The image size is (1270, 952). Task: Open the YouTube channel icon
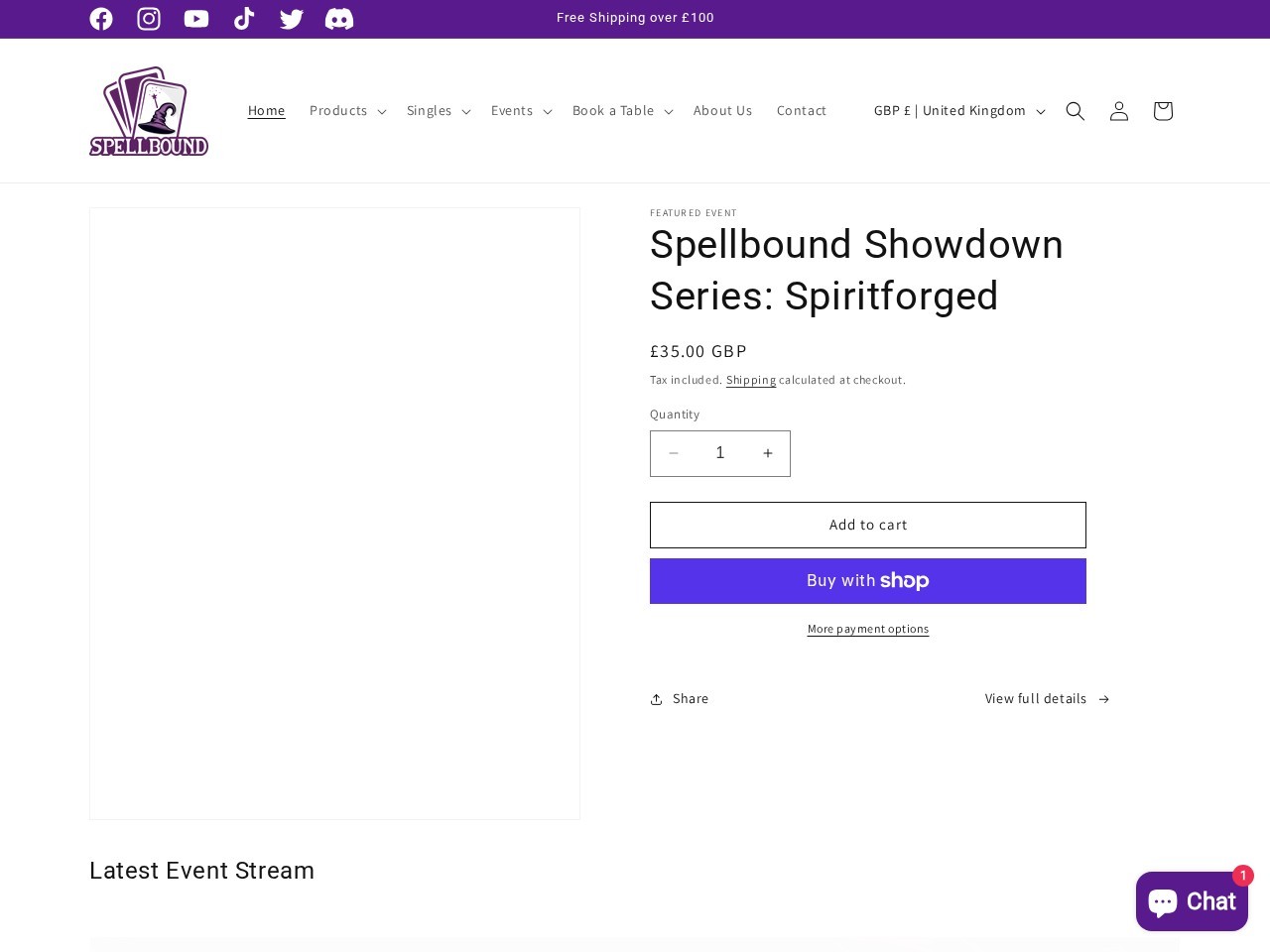pos(196,19)
